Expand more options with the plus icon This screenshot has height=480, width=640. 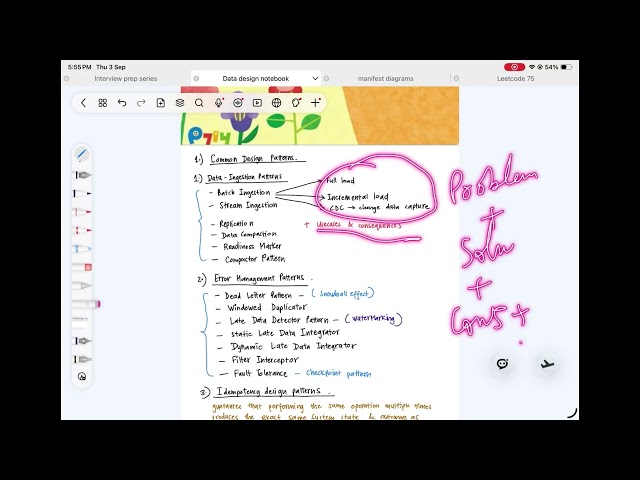coord(315,103)
